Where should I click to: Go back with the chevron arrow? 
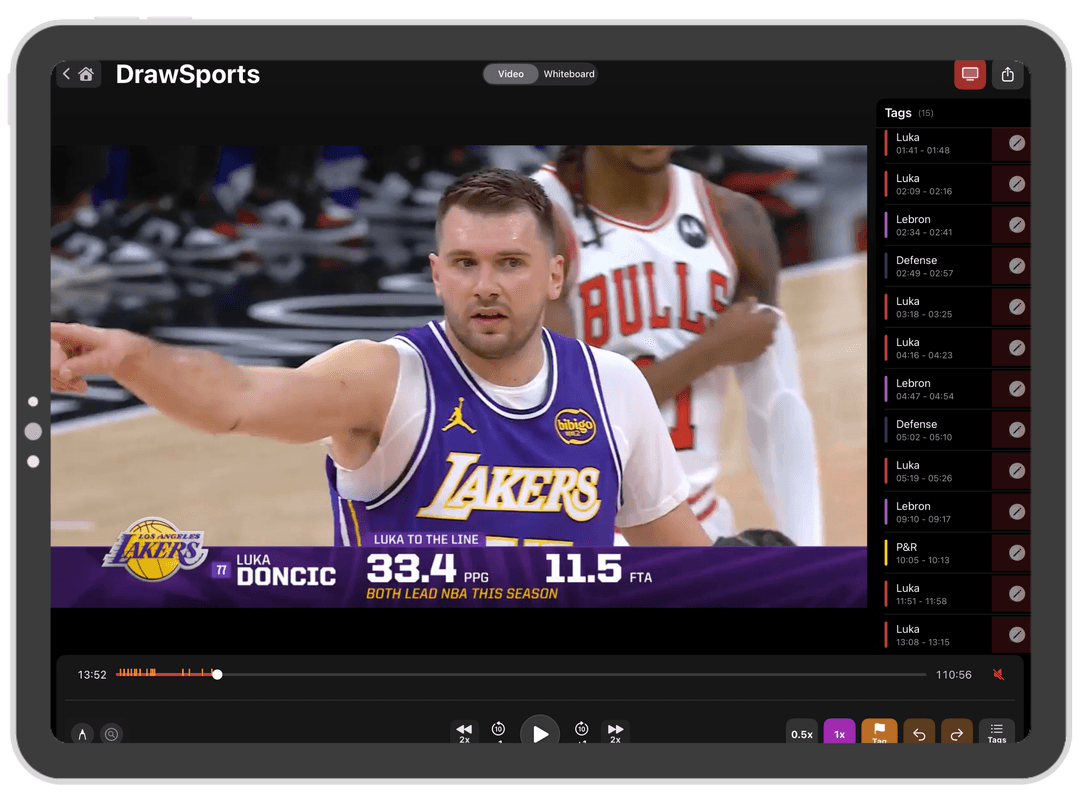pyautogui.click(x=66, y=73)
